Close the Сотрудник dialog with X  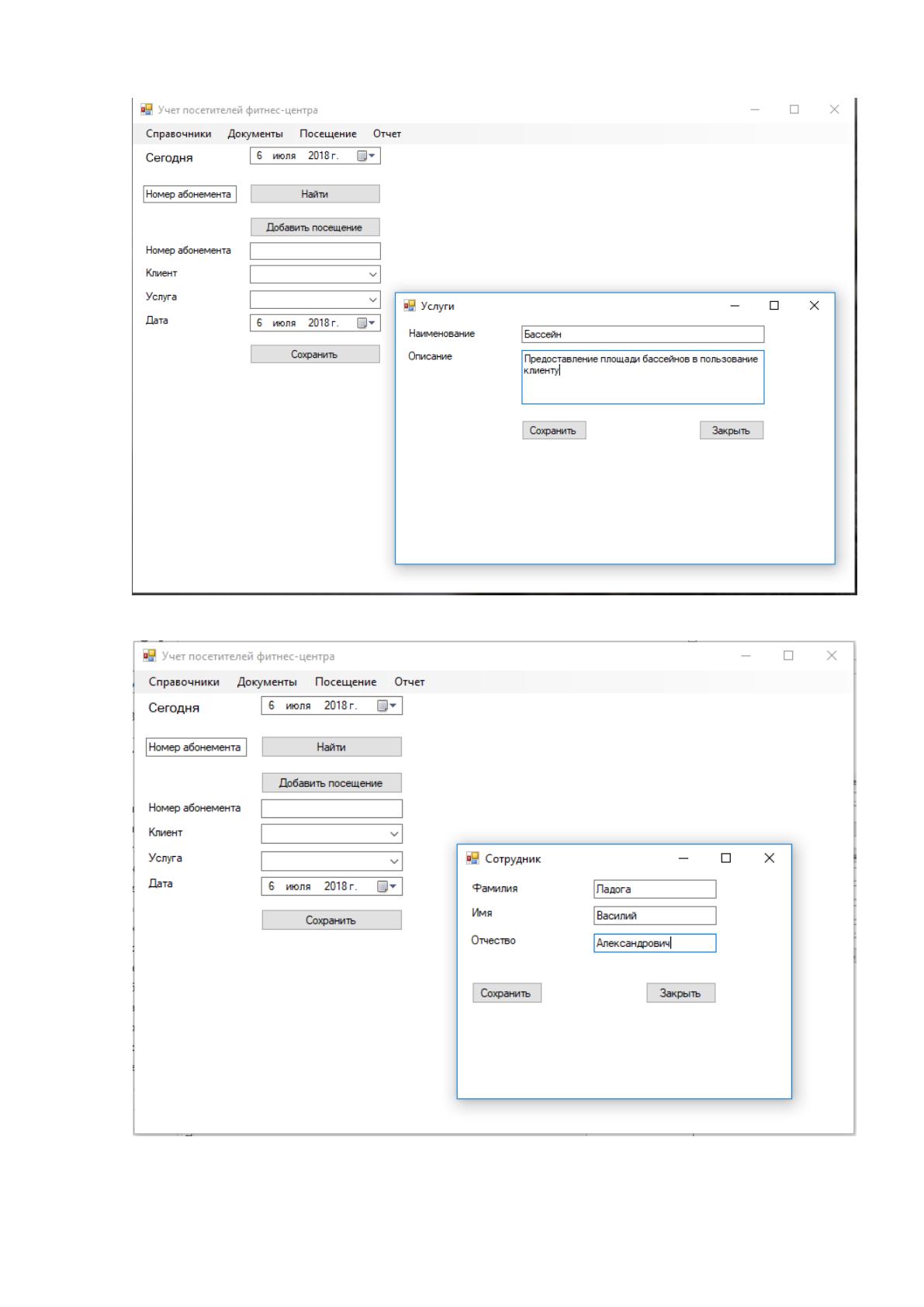[x=769, y=858]
